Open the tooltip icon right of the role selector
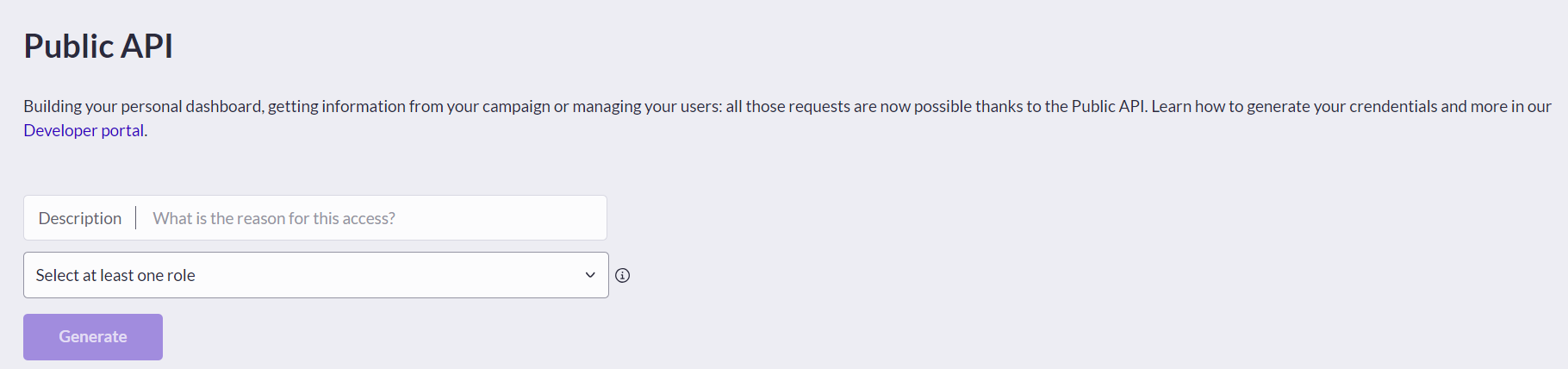 point(622,275)
